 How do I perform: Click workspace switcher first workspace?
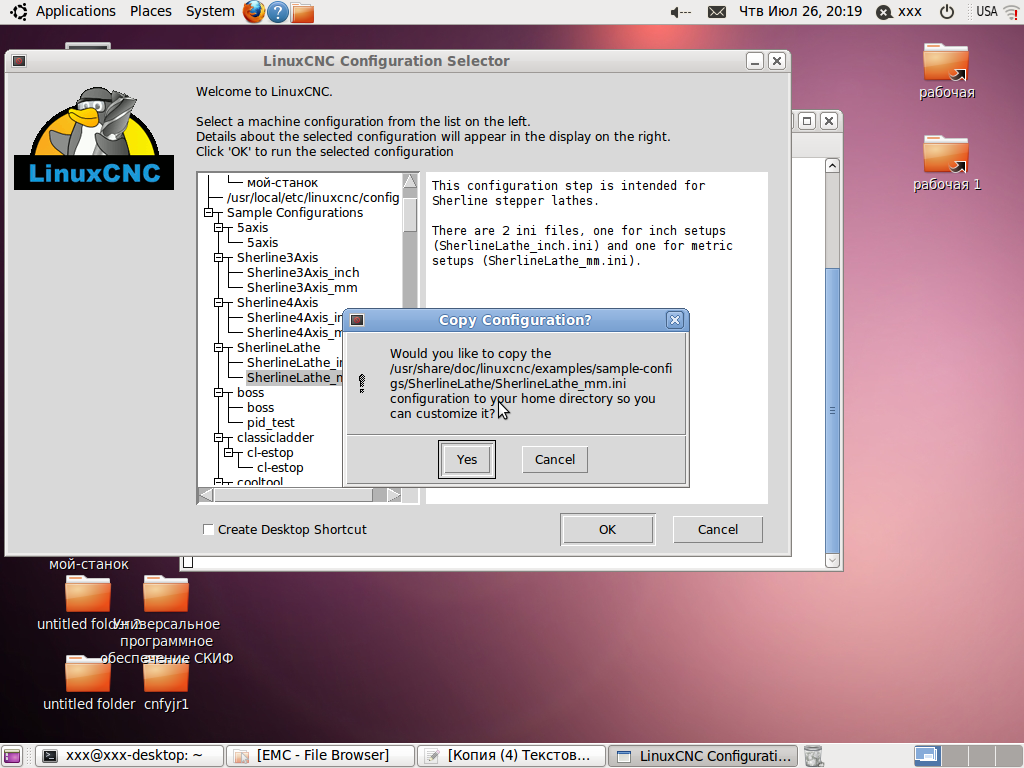(927, 756)
